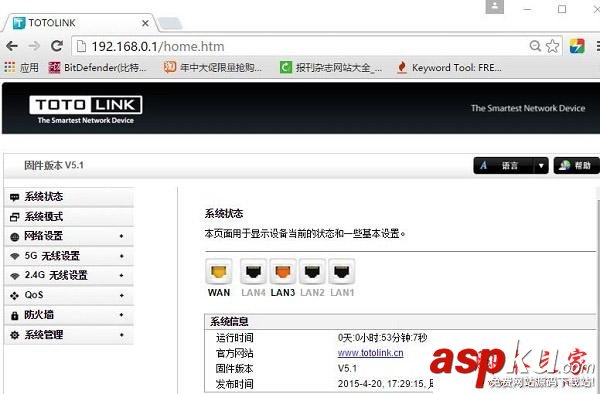600x394 pixels.
Task: Click the browser back arrow
Action: 12,46
